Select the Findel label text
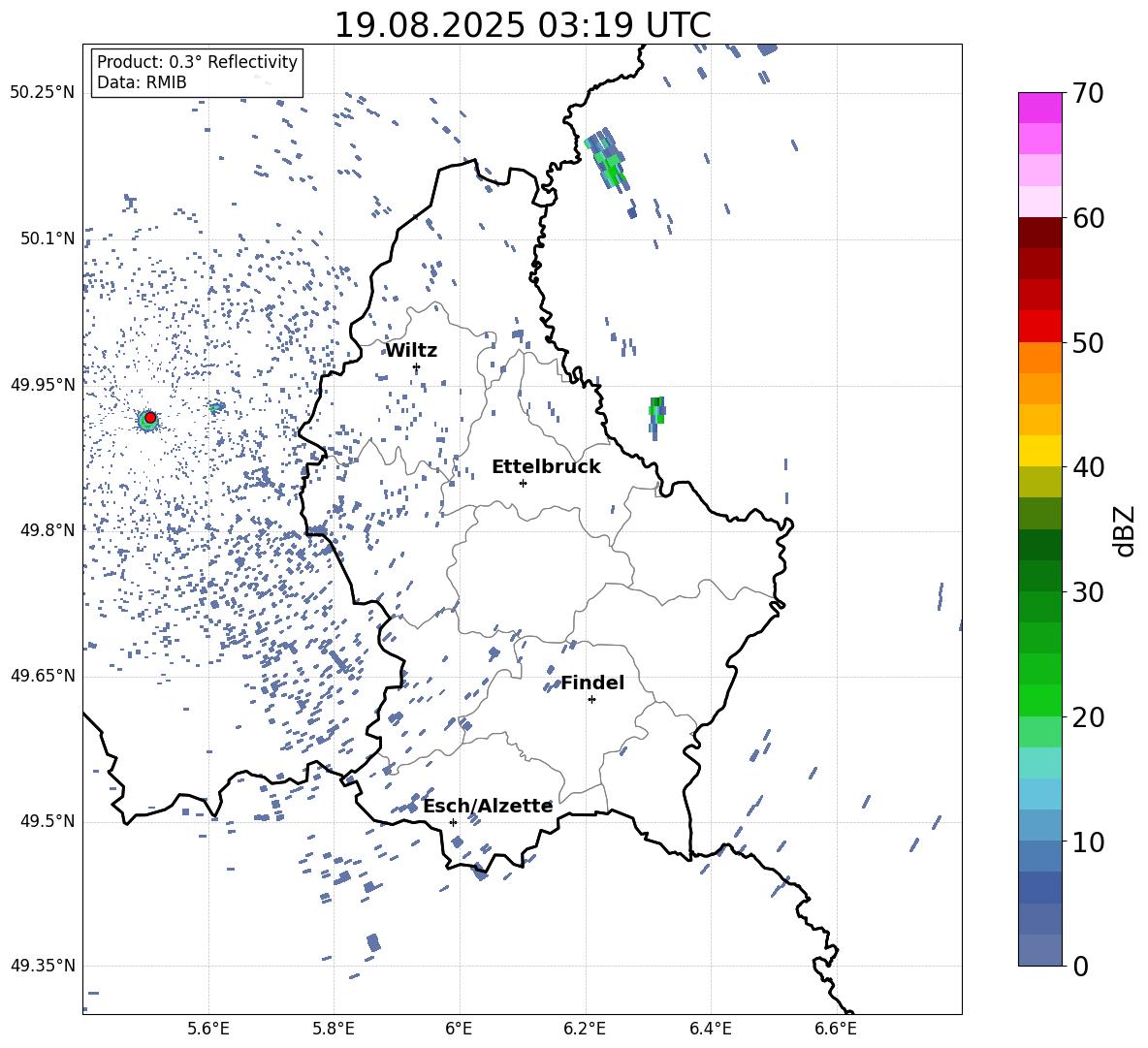Viewport: 1148px width, 1048px height. click(x=592, y=683)
